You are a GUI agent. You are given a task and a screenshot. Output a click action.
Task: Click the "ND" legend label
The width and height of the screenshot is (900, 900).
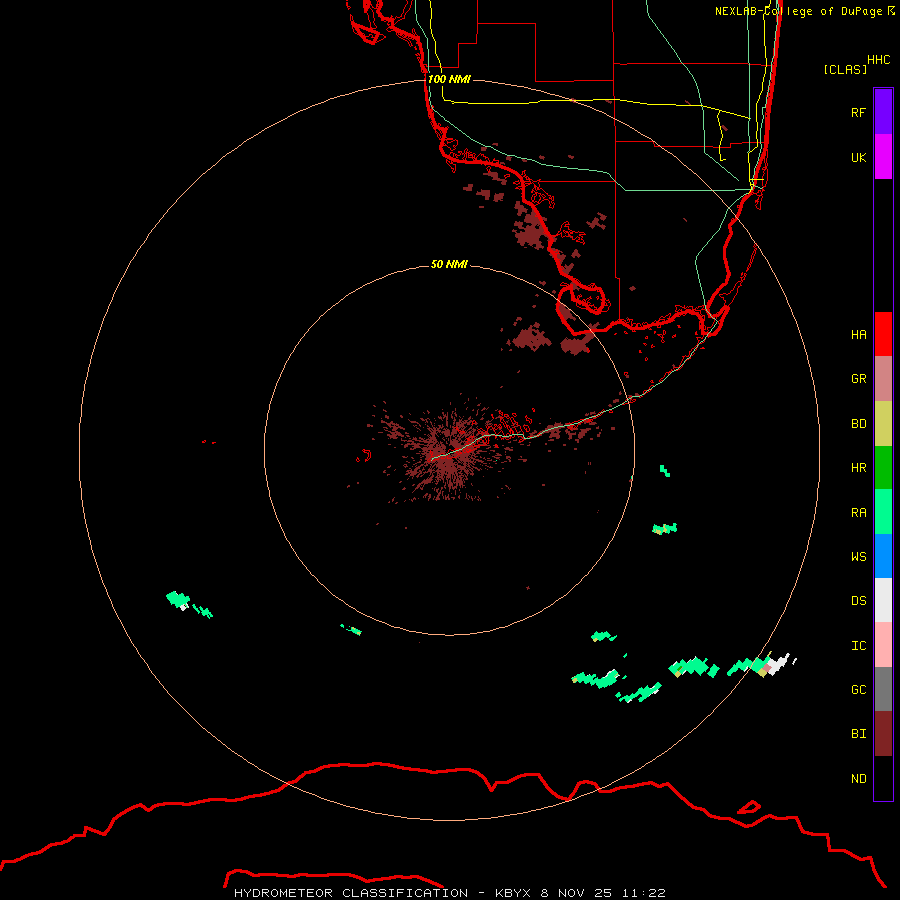click(x=858, y=779)
